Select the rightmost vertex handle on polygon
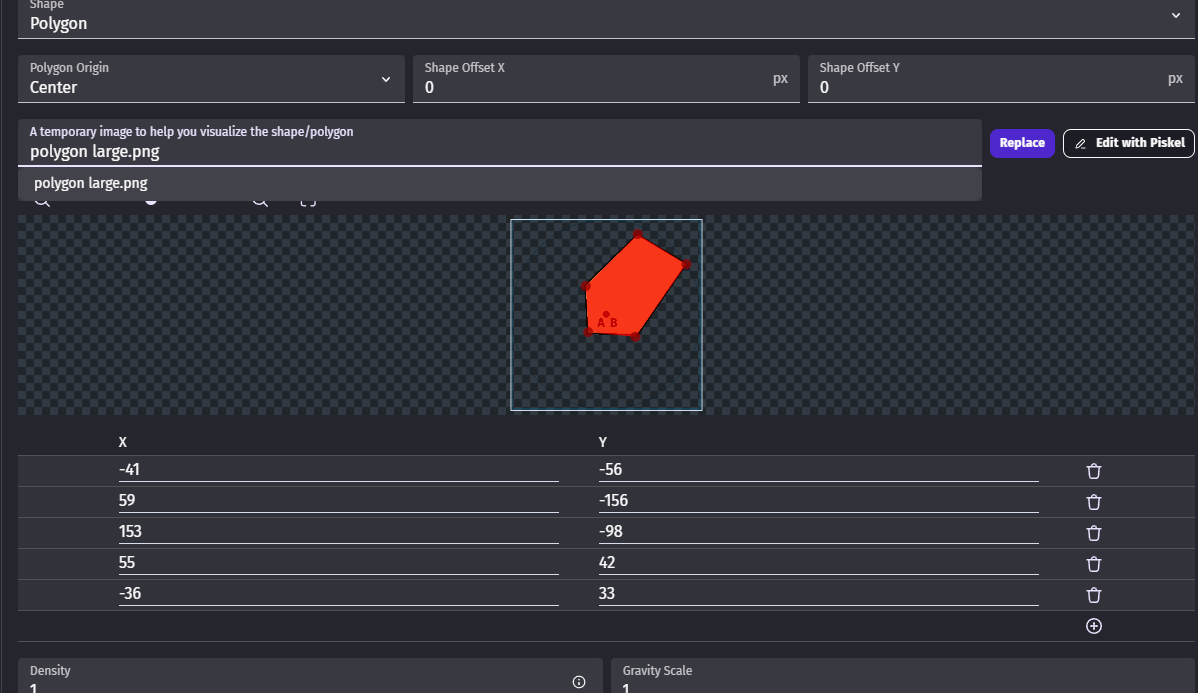 pos(686,264)
